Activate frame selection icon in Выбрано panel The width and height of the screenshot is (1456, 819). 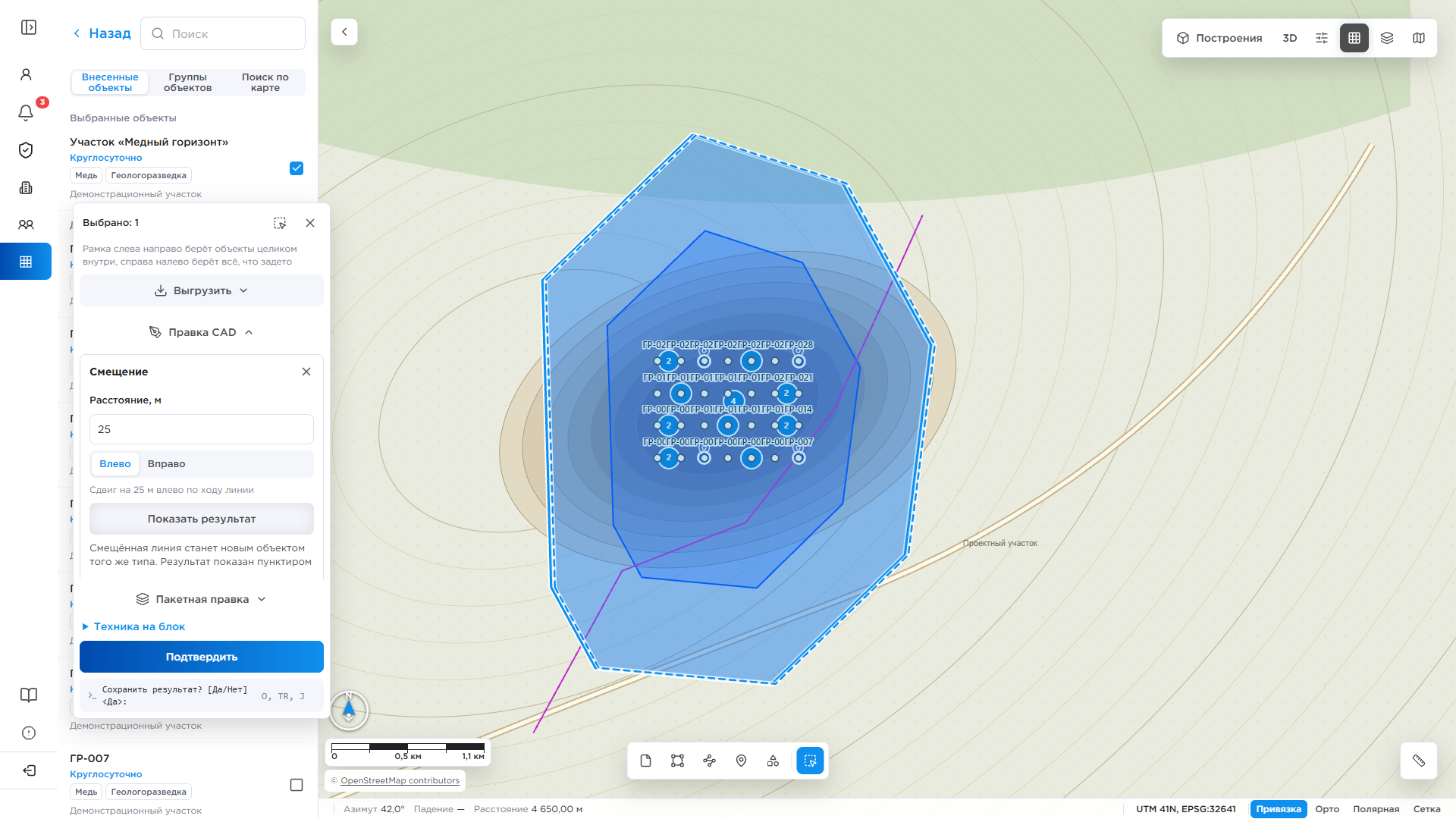click(280, 223)
